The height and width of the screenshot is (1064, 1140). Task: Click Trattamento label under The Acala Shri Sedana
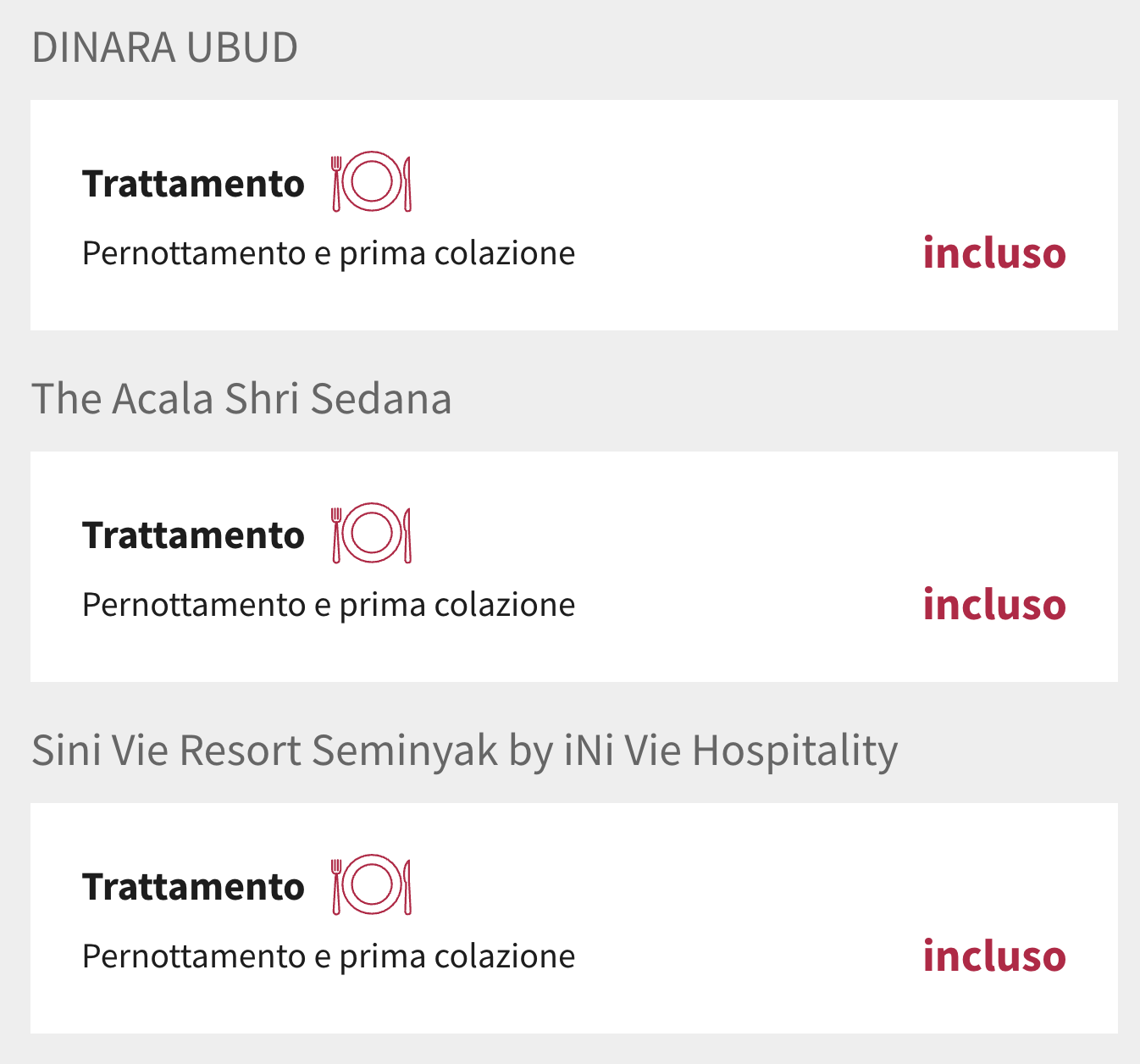(193, 535)
